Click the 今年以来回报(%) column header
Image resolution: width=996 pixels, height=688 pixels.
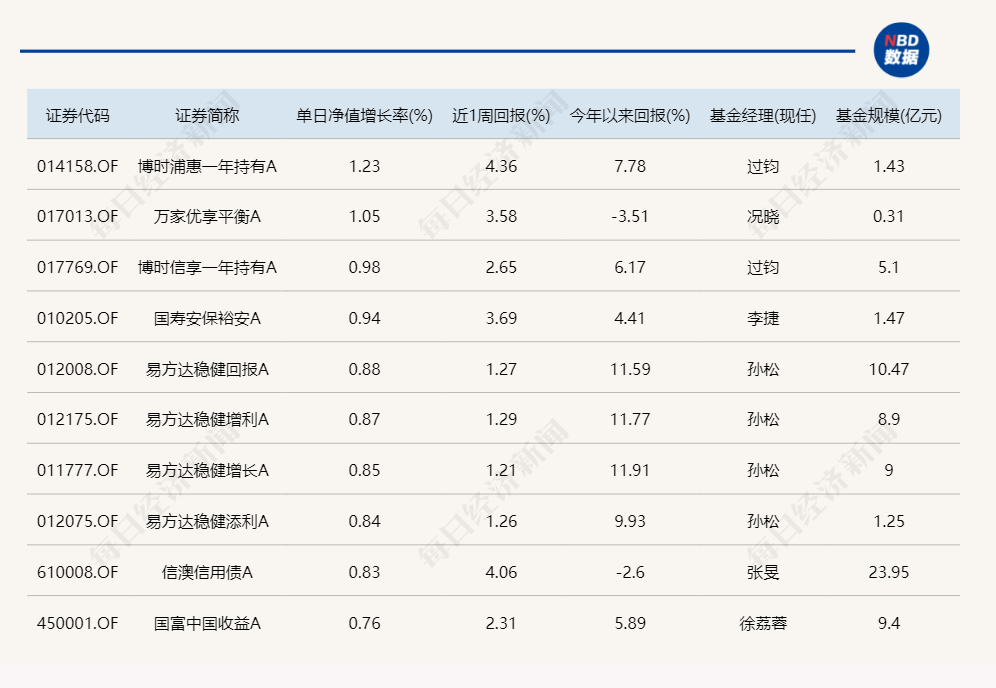pos(630,116)
